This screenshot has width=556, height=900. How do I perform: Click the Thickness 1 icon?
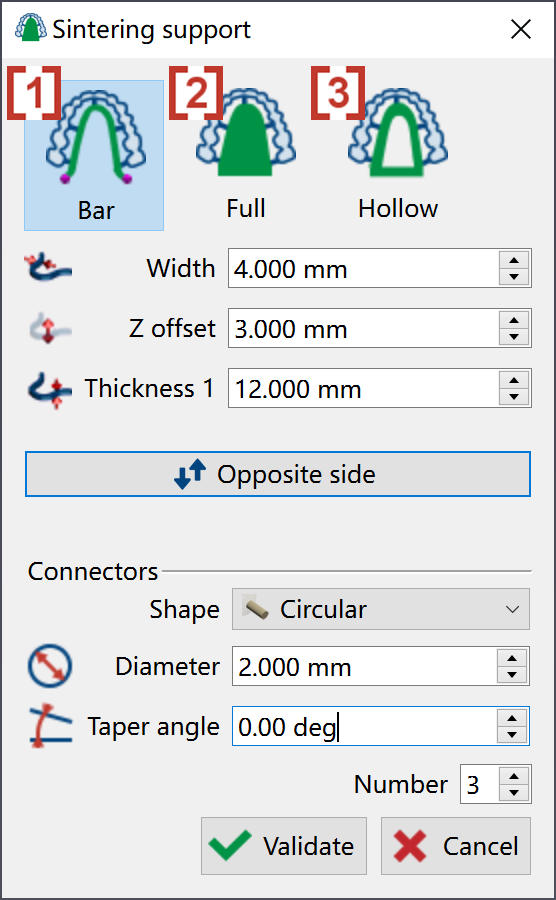click(49, 390)
